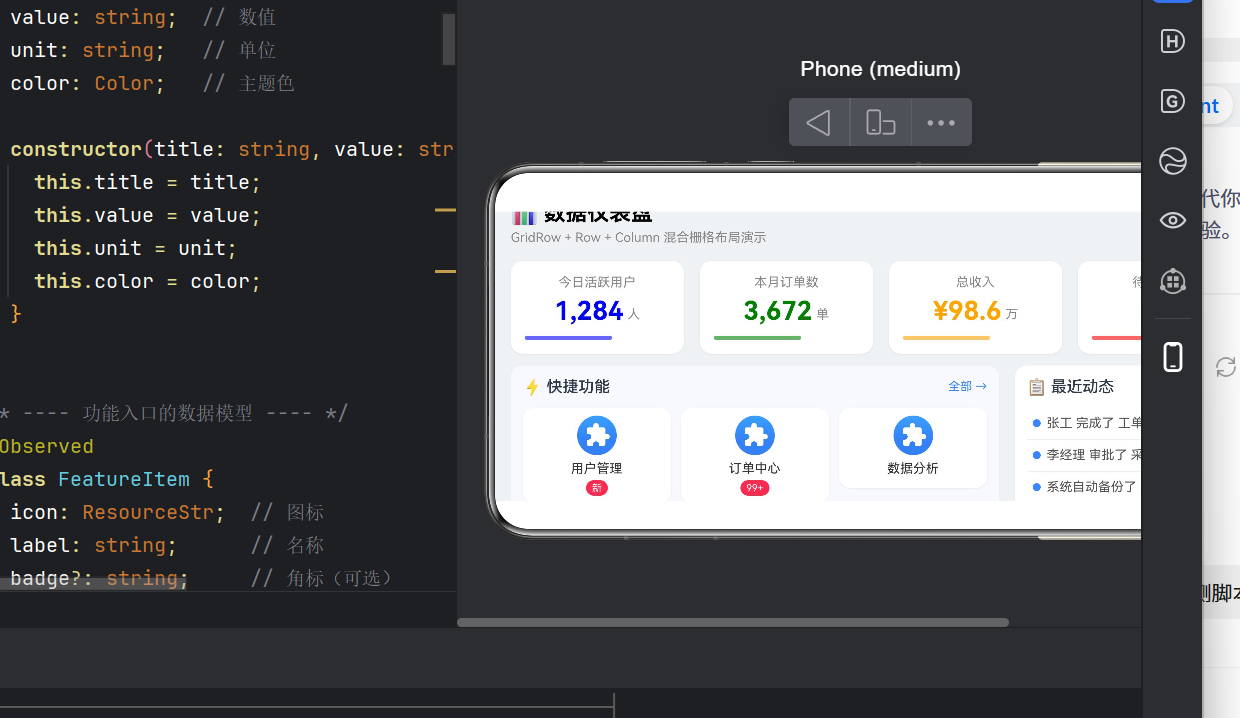Open the G tool window in sidebar
Screen dimensions: 1240x718
(x=1172, y=101)
